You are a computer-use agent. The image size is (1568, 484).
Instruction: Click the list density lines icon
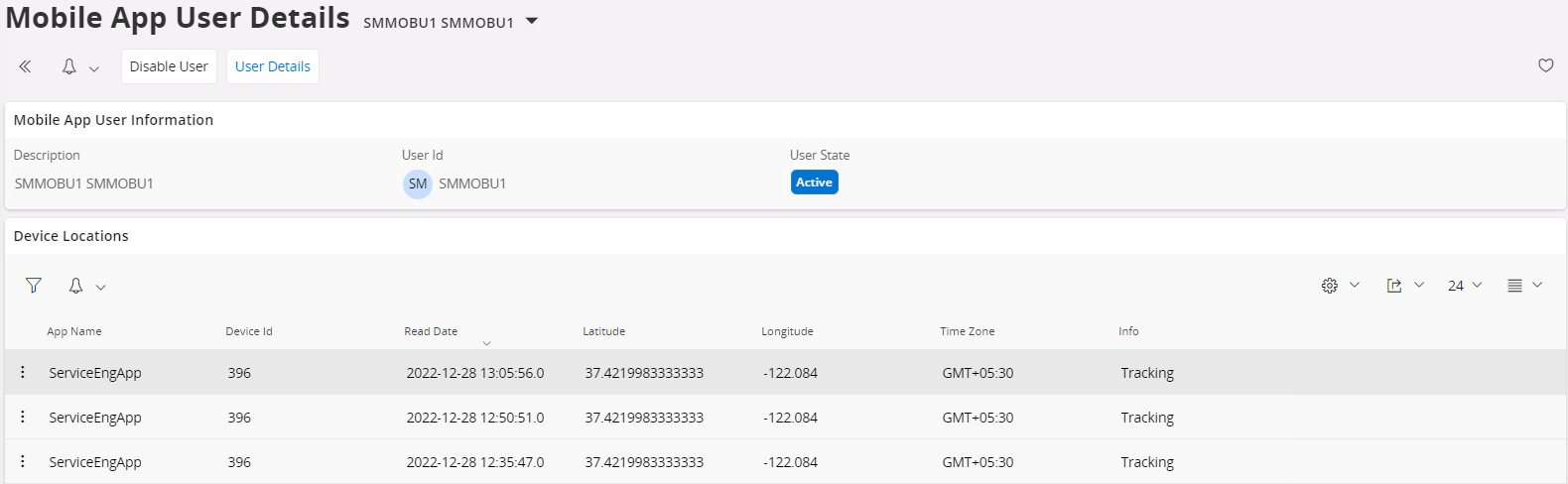(x=1514, y=286)
